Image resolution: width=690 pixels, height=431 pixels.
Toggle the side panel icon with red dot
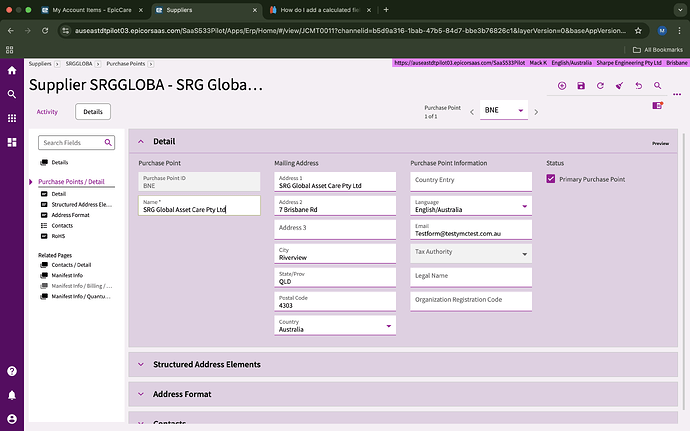[x=657, y=105]
